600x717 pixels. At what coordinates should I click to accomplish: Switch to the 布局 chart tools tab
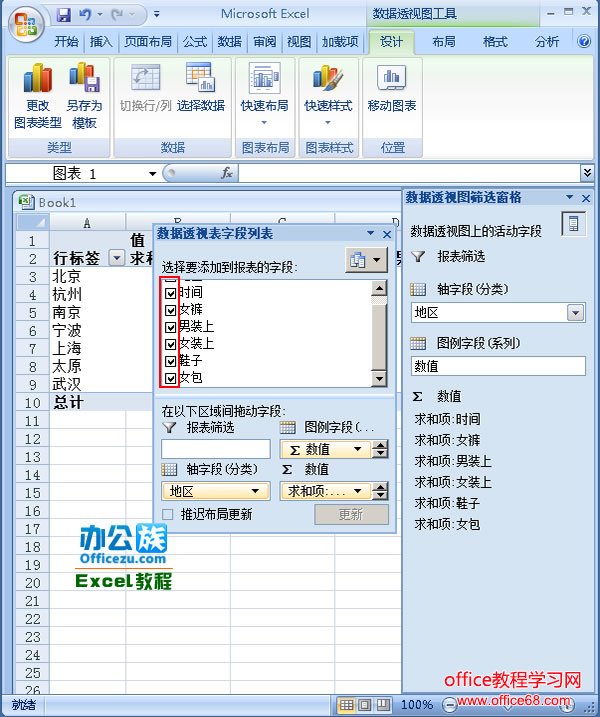point(444,42)
